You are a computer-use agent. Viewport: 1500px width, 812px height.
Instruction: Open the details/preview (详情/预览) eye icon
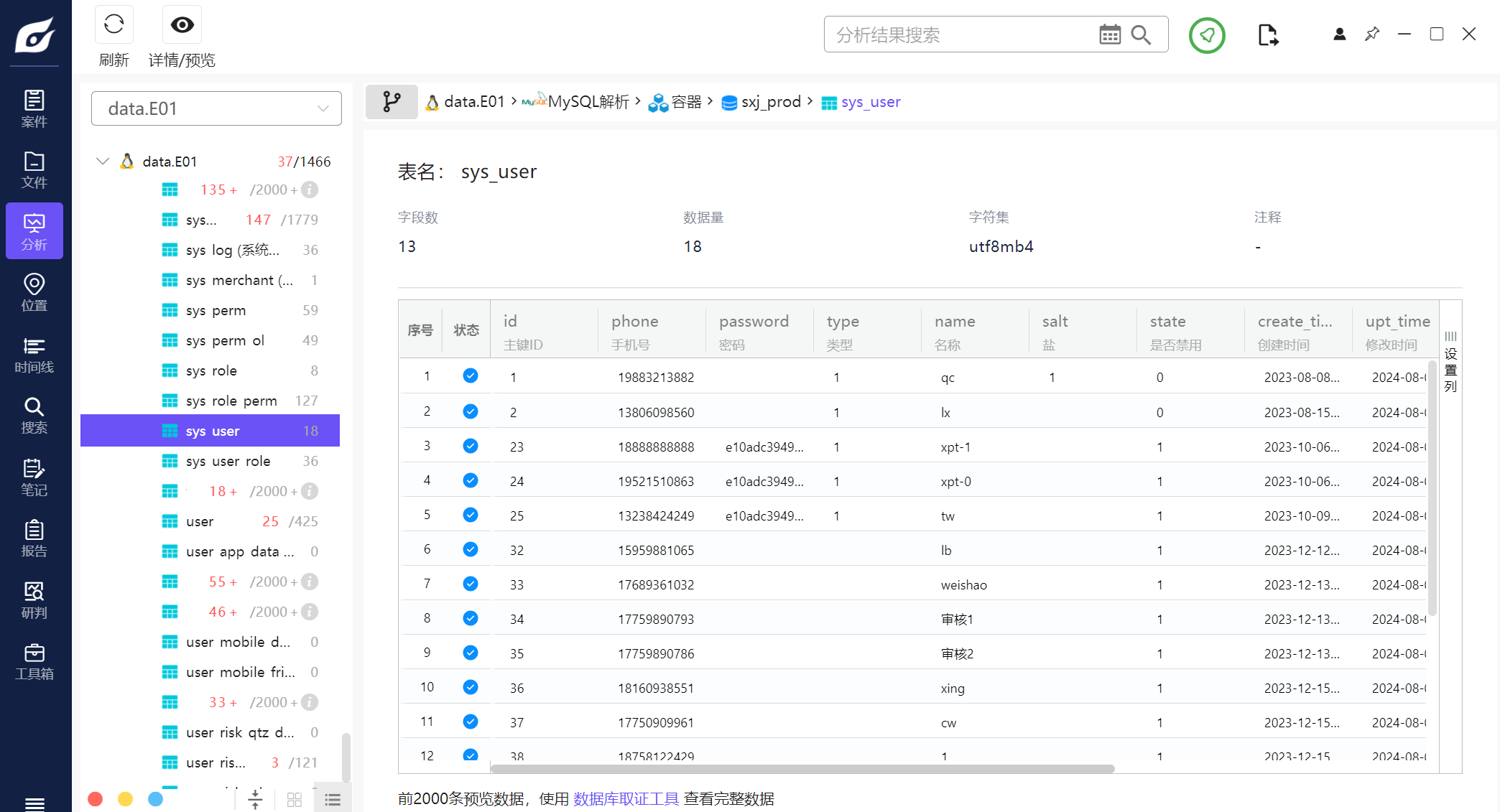point(182,25)
